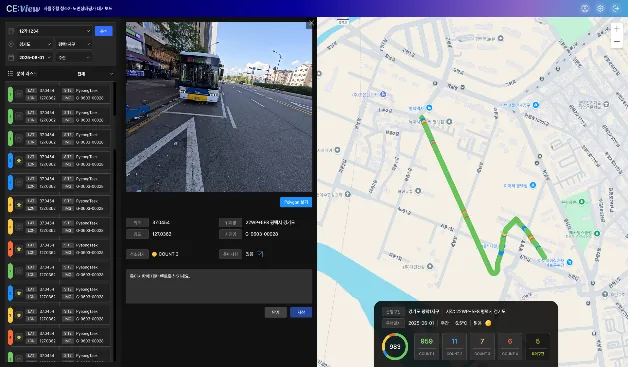
Task: Click the gray POI marker near the river
Action: (430, 266)
